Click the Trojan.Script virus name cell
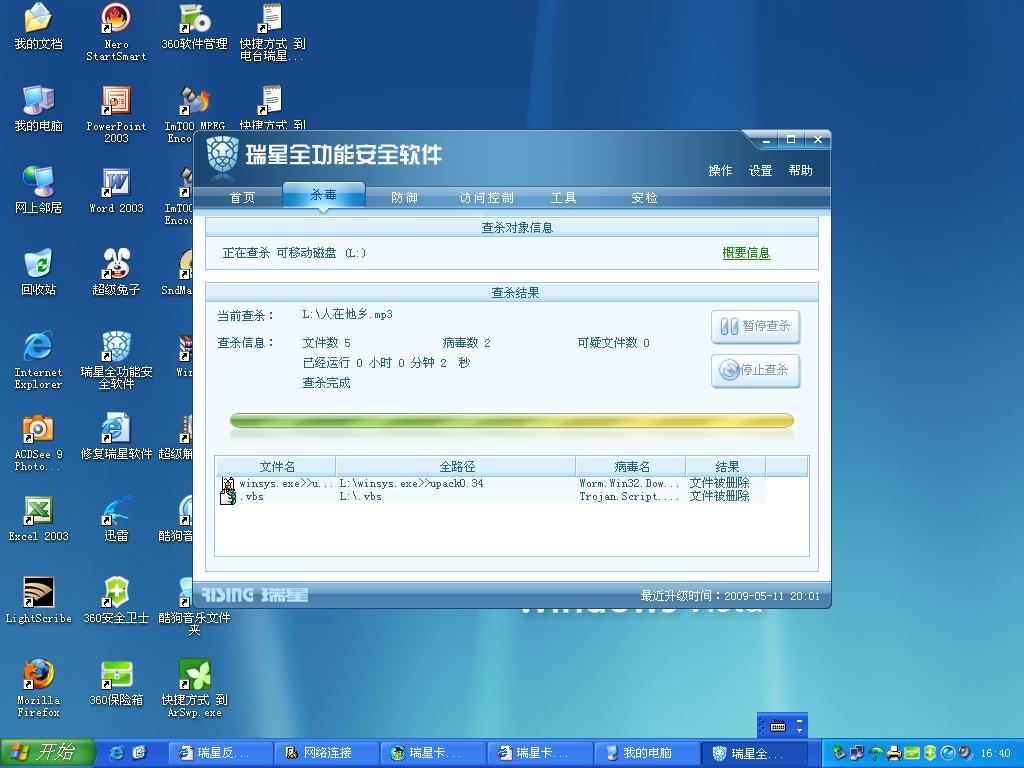Screen dimensions: 1024x768 pyautogui.click(x=630, y=496)
